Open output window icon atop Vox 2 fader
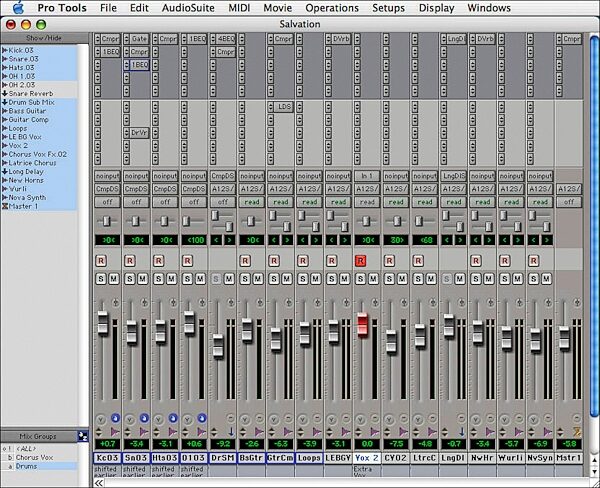Image resolution: width=600 pixels, height=488 pixels. tap(375, 303)
